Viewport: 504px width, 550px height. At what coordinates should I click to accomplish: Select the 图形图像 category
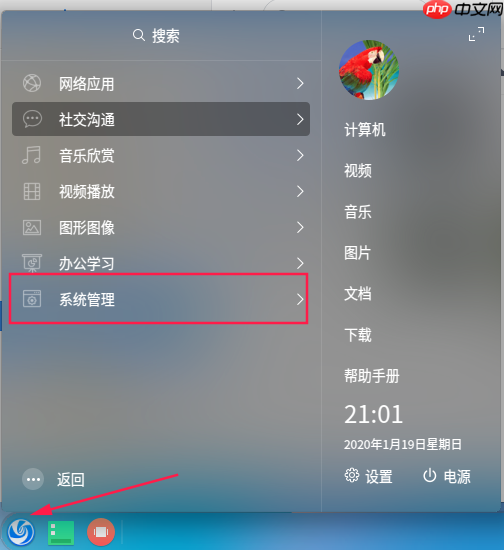tap(161, 228)
